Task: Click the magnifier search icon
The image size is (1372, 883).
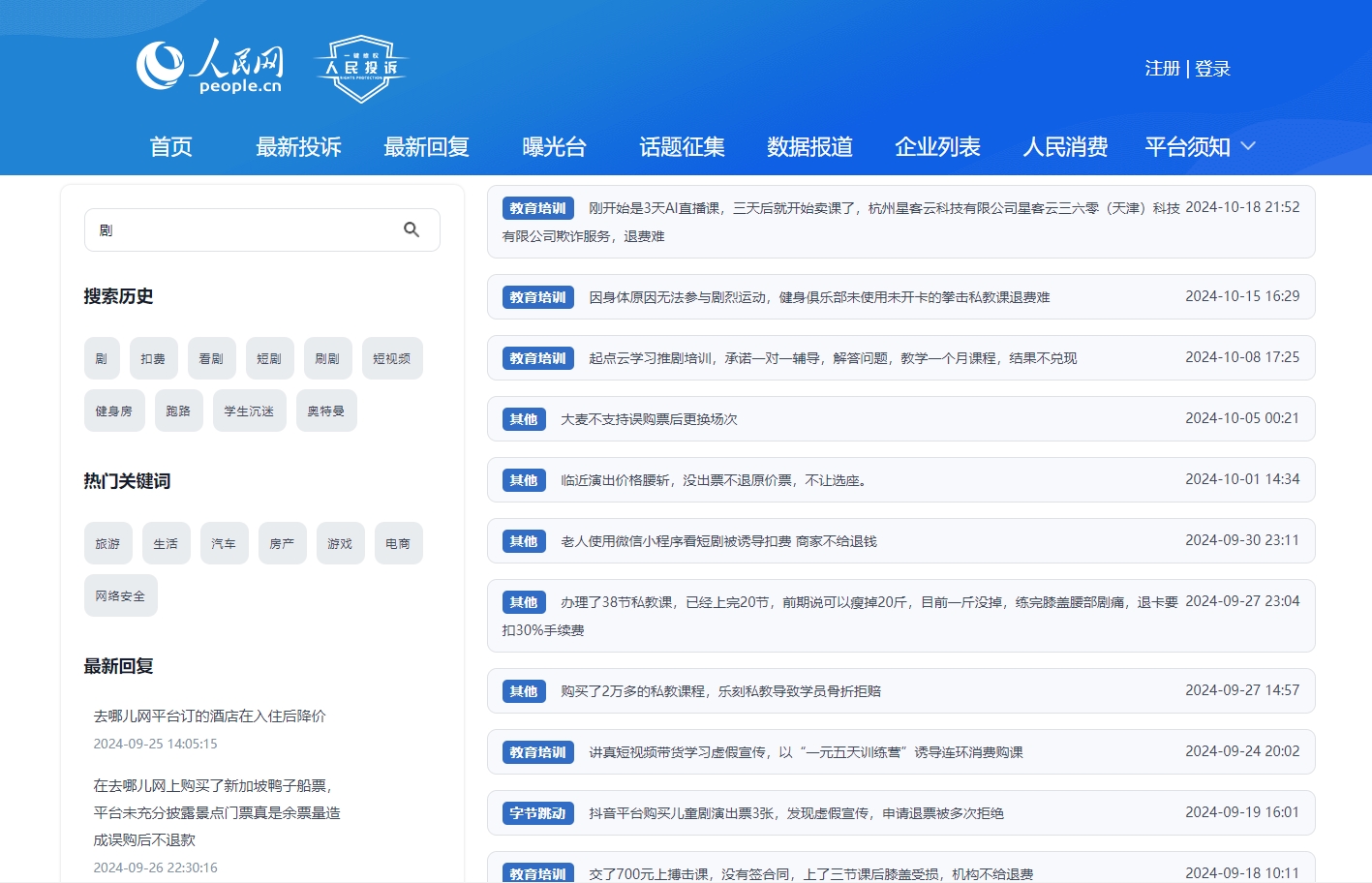Action: (412, 229)
